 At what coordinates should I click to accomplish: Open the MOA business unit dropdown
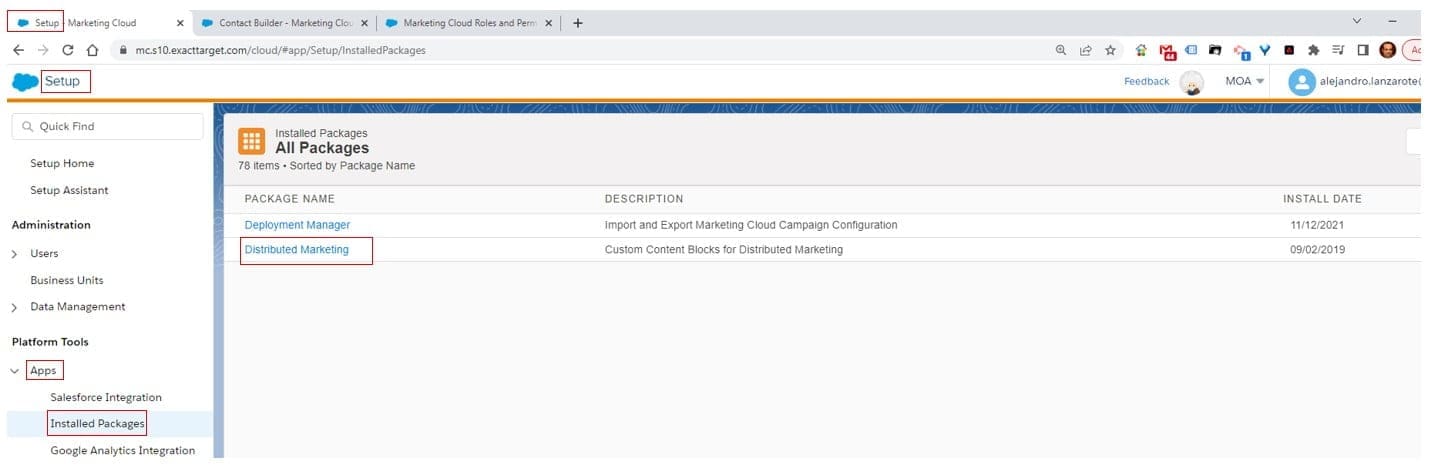(1245, 82)
